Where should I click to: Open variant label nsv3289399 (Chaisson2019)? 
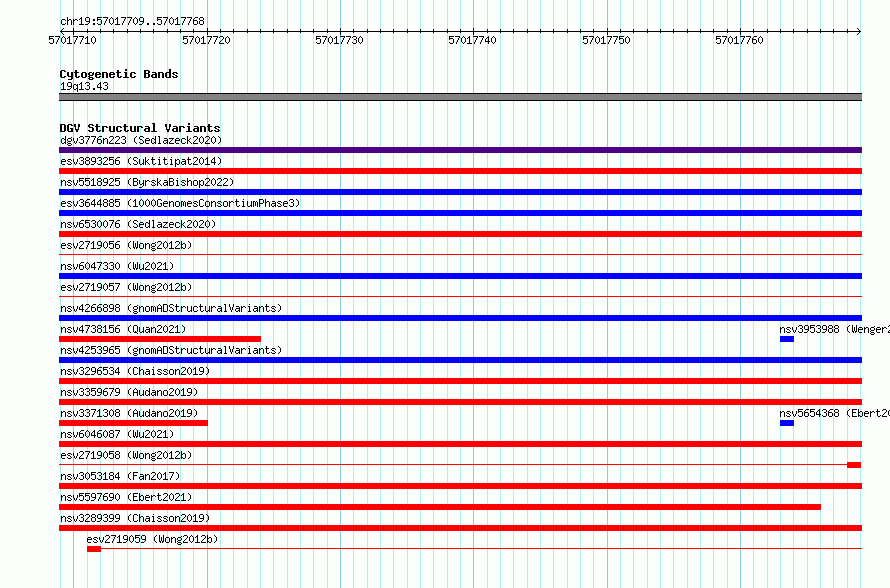[135, 518]
